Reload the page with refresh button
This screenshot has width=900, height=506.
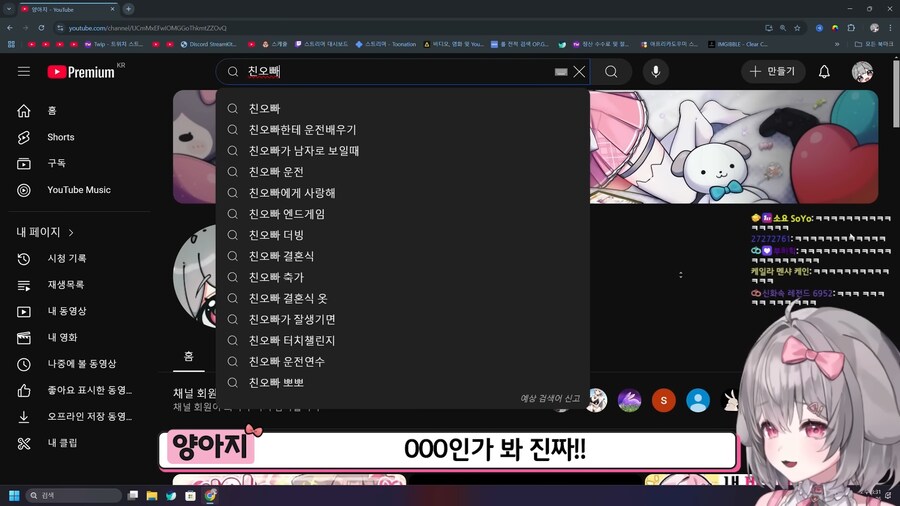point(41,28)
